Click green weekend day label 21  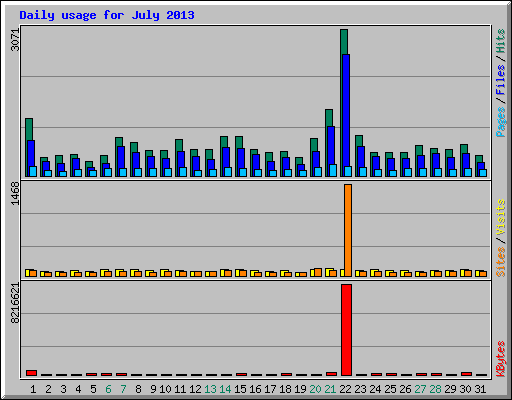click(x=330, y=389)
